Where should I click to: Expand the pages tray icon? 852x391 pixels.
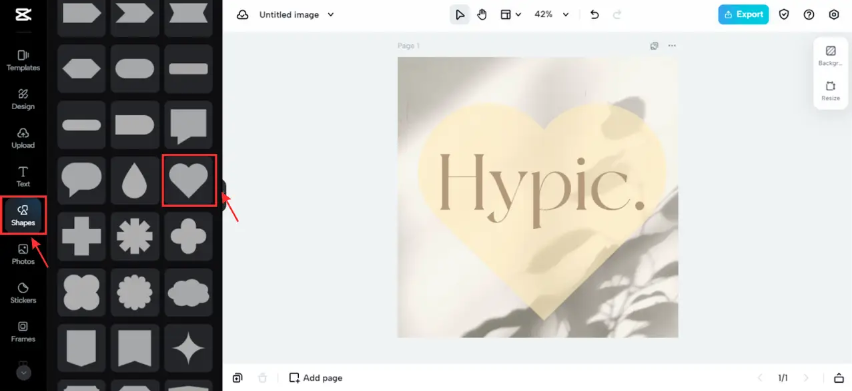click(838, 377)
